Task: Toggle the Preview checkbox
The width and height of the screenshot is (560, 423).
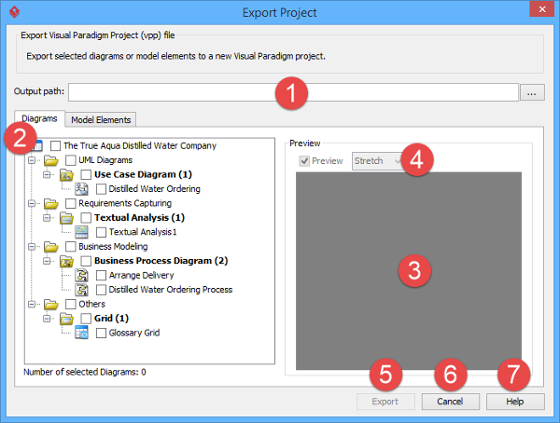Action: click(x=304, y=161)
